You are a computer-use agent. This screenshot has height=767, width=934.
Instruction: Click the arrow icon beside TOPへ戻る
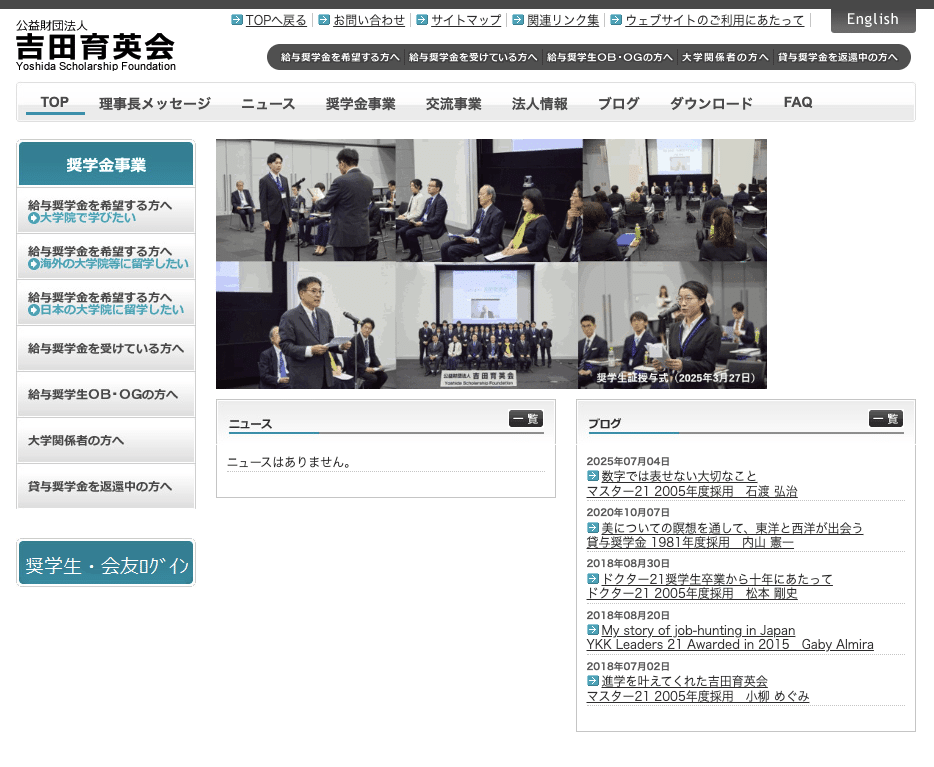[236, 20]
